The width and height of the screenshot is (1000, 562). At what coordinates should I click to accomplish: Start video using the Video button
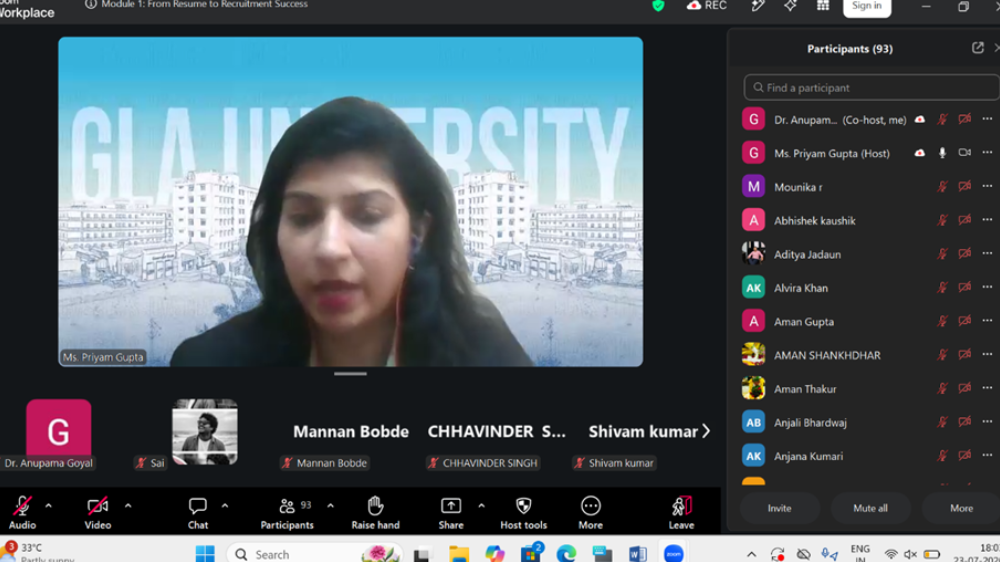[x=98, y=512]
